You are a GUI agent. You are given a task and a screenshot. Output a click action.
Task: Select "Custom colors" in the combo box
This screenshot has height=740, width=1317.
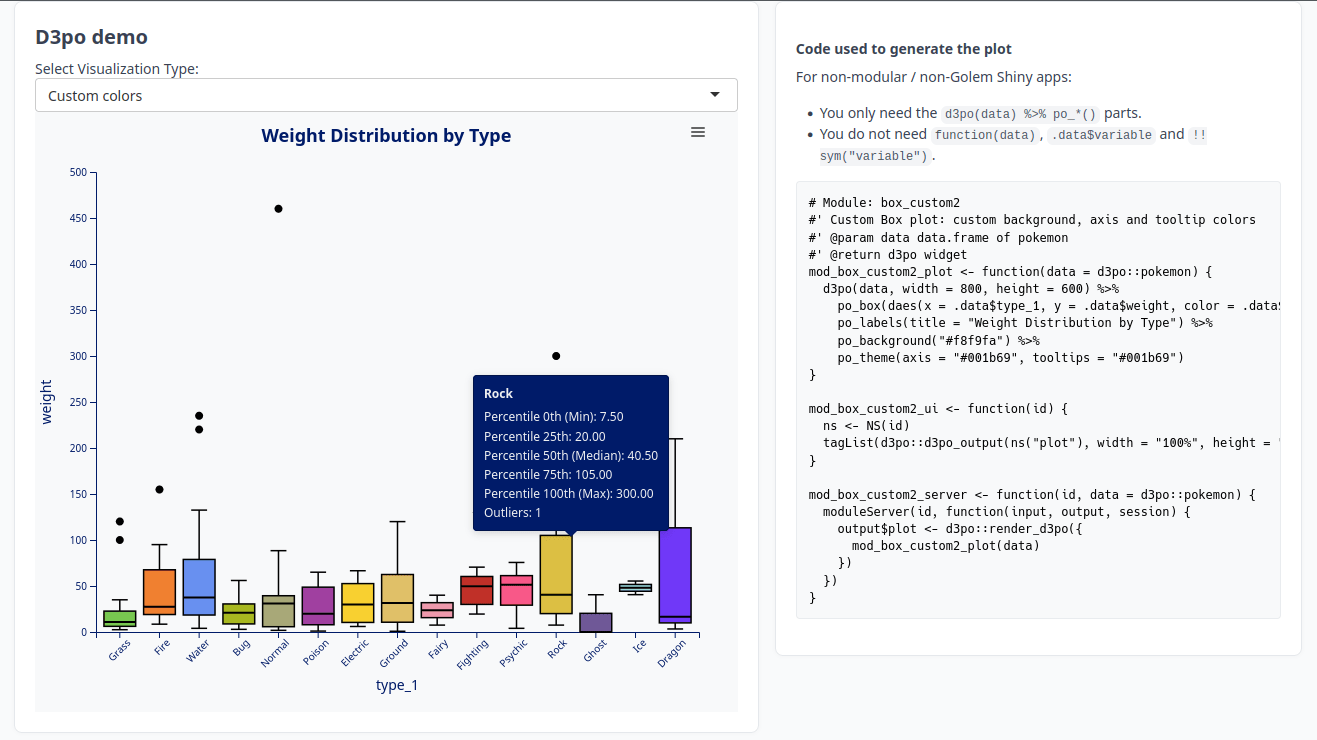[386, 94]
